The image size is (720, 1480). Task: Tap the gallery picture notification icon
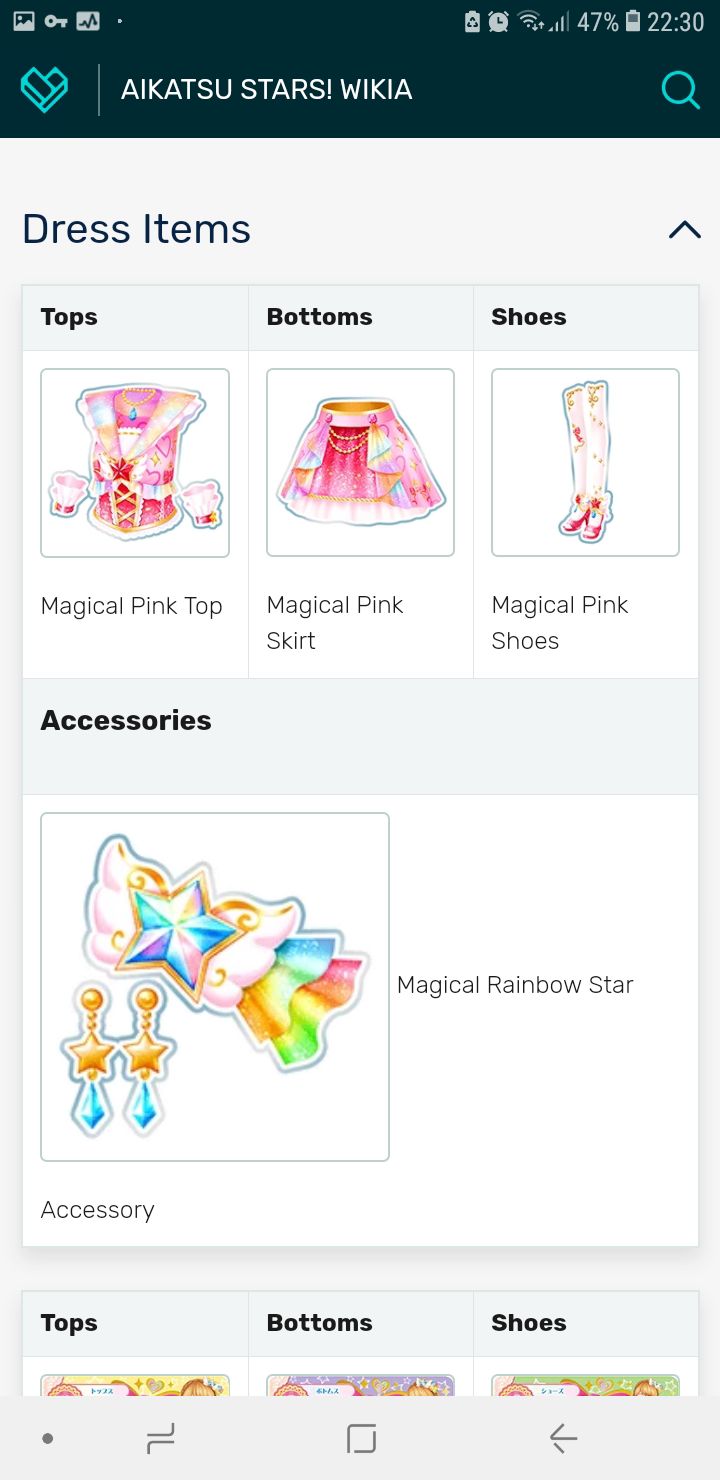point(24,21)
